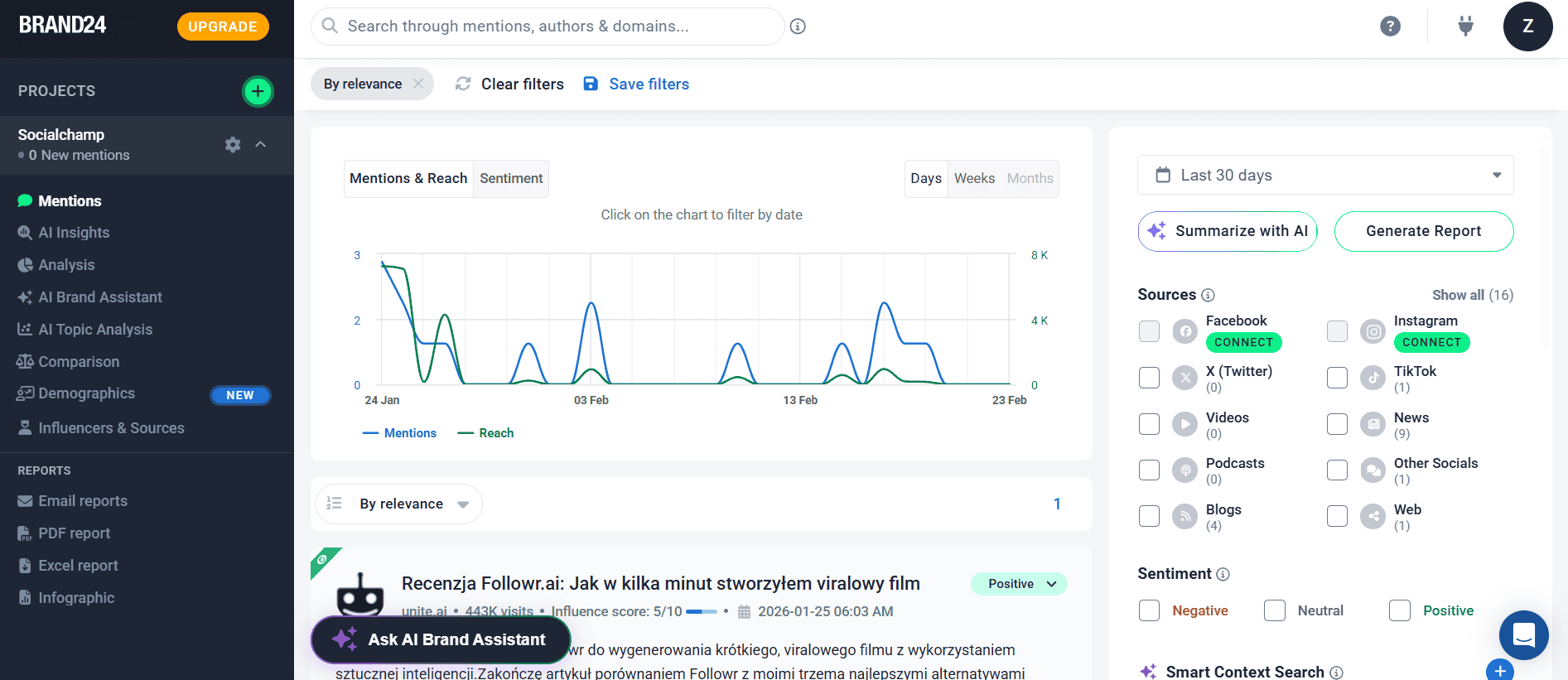Open Excel report
Image resolution: width=1568 pixels, height=680 pixels.
[x=78, y=566]
